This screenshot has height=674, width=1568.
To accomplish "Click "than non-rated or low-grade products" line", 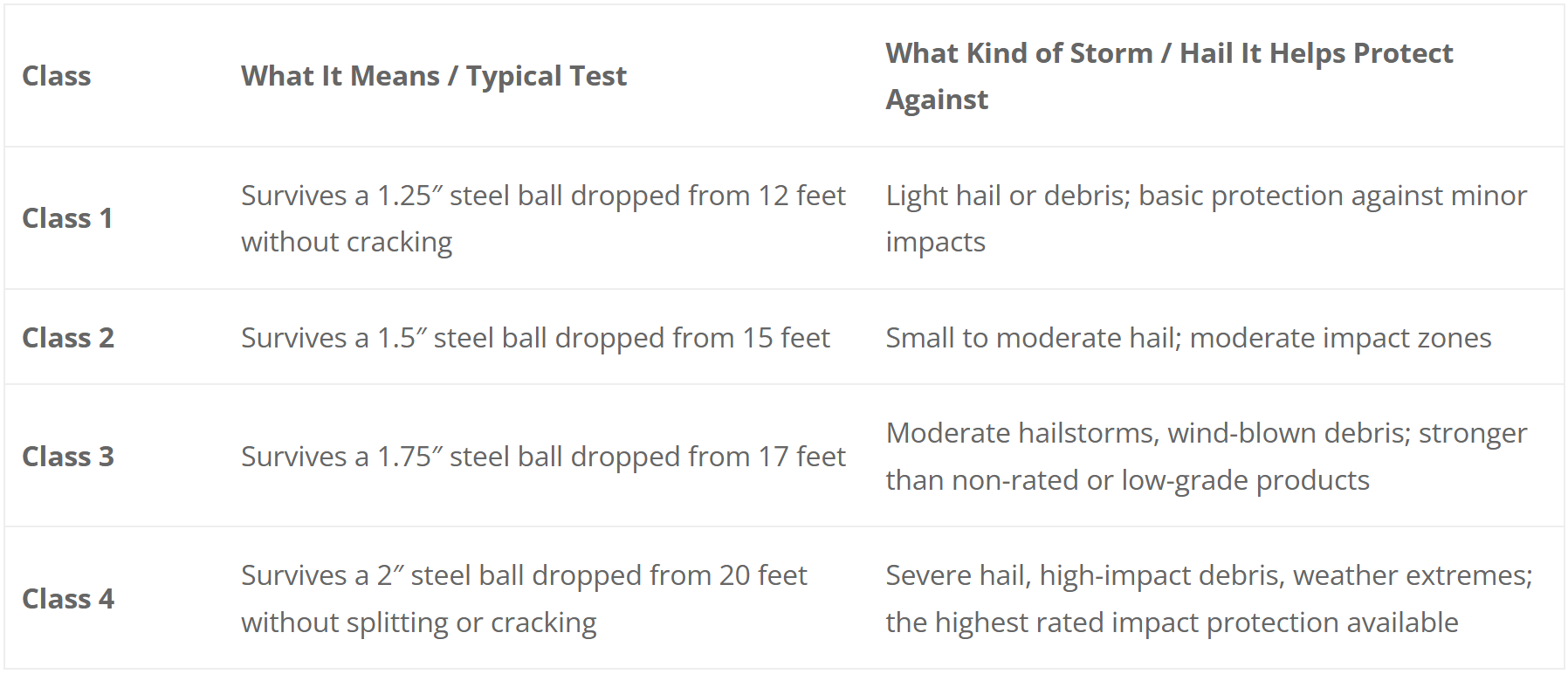I will [1127, 480].
